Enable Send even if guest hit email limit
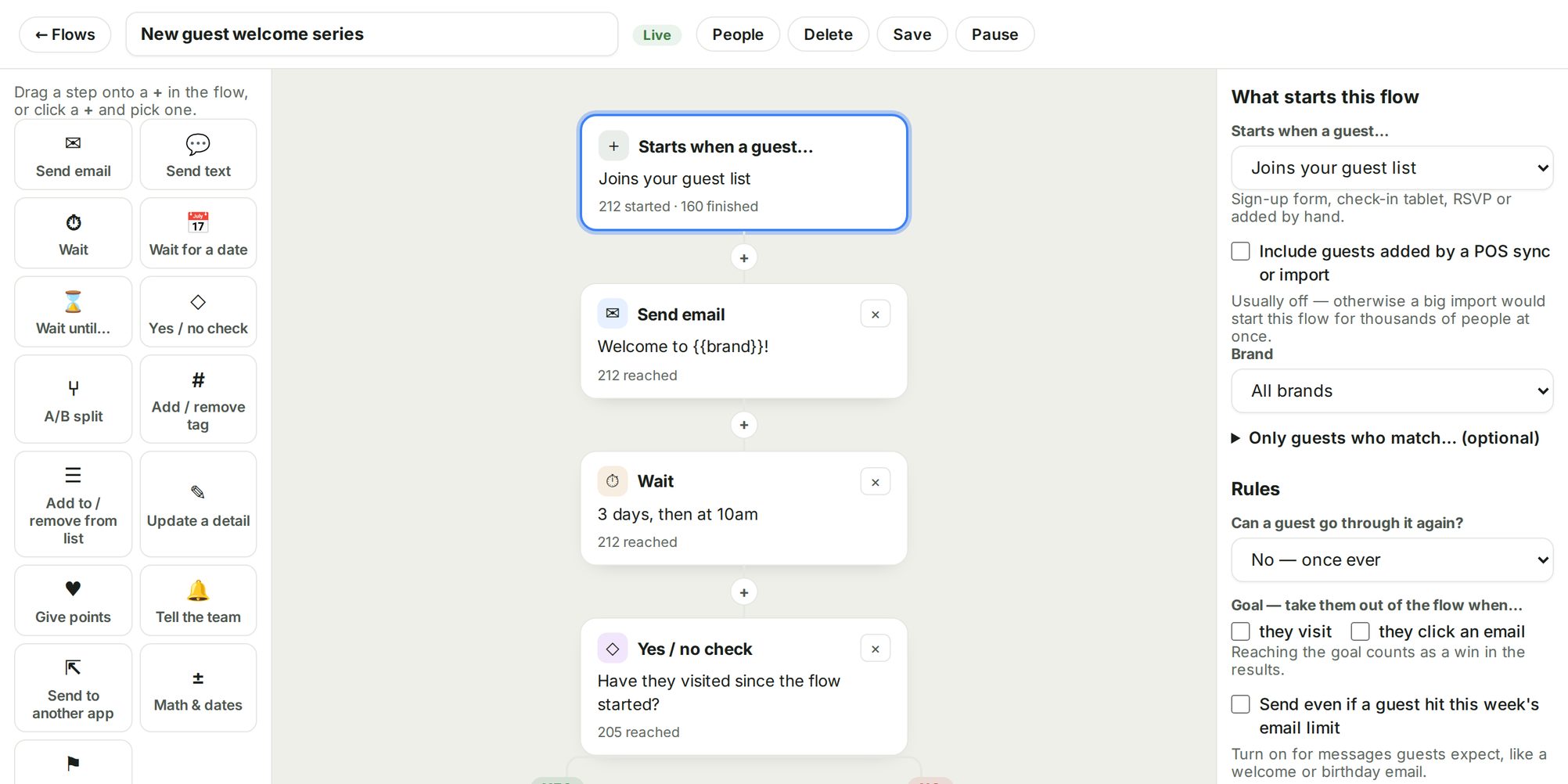 click(1240, 704)
